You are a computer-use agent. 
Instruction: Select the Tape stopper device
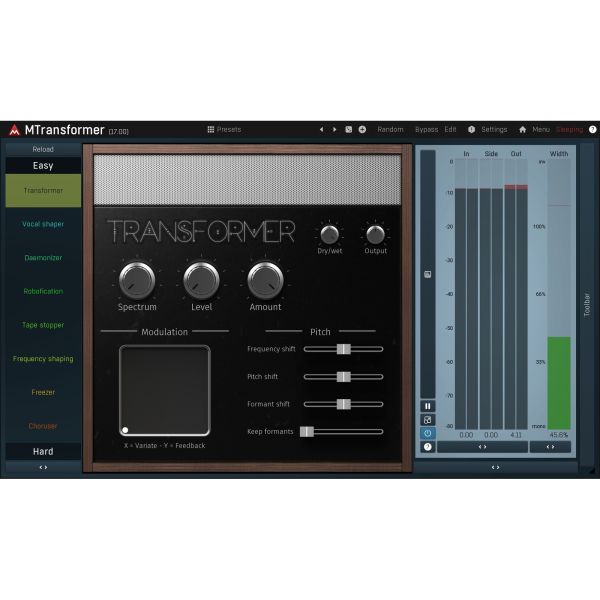click(x=43, y=325)
